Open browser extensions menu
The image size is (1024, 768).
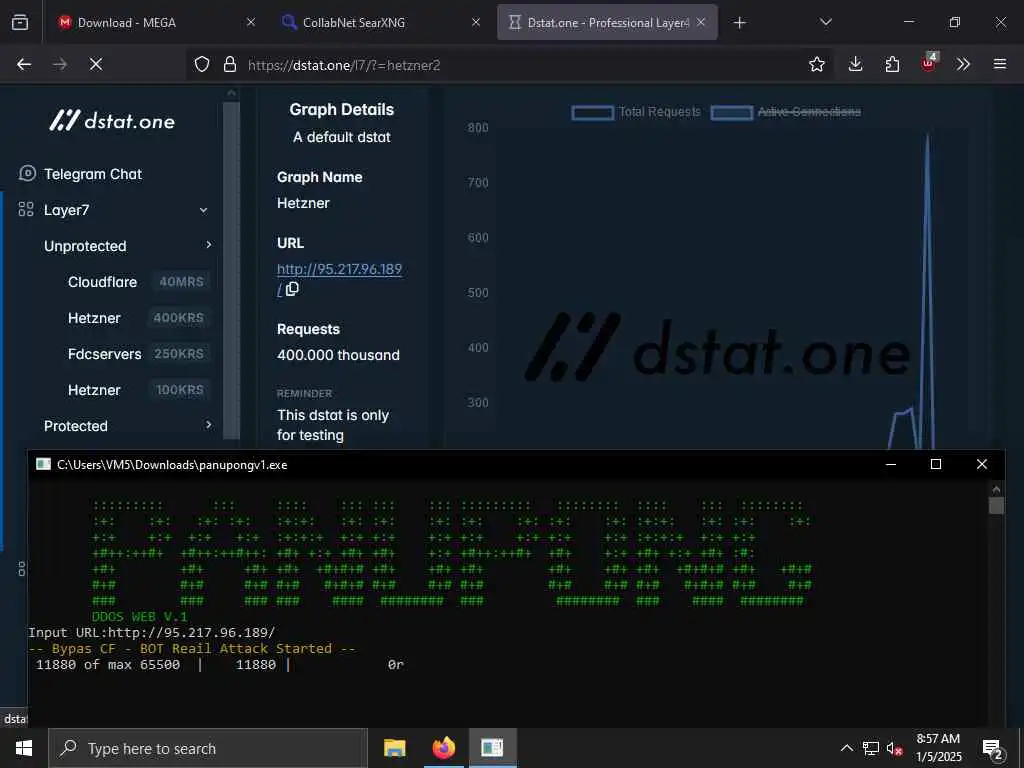pos(892,64)
